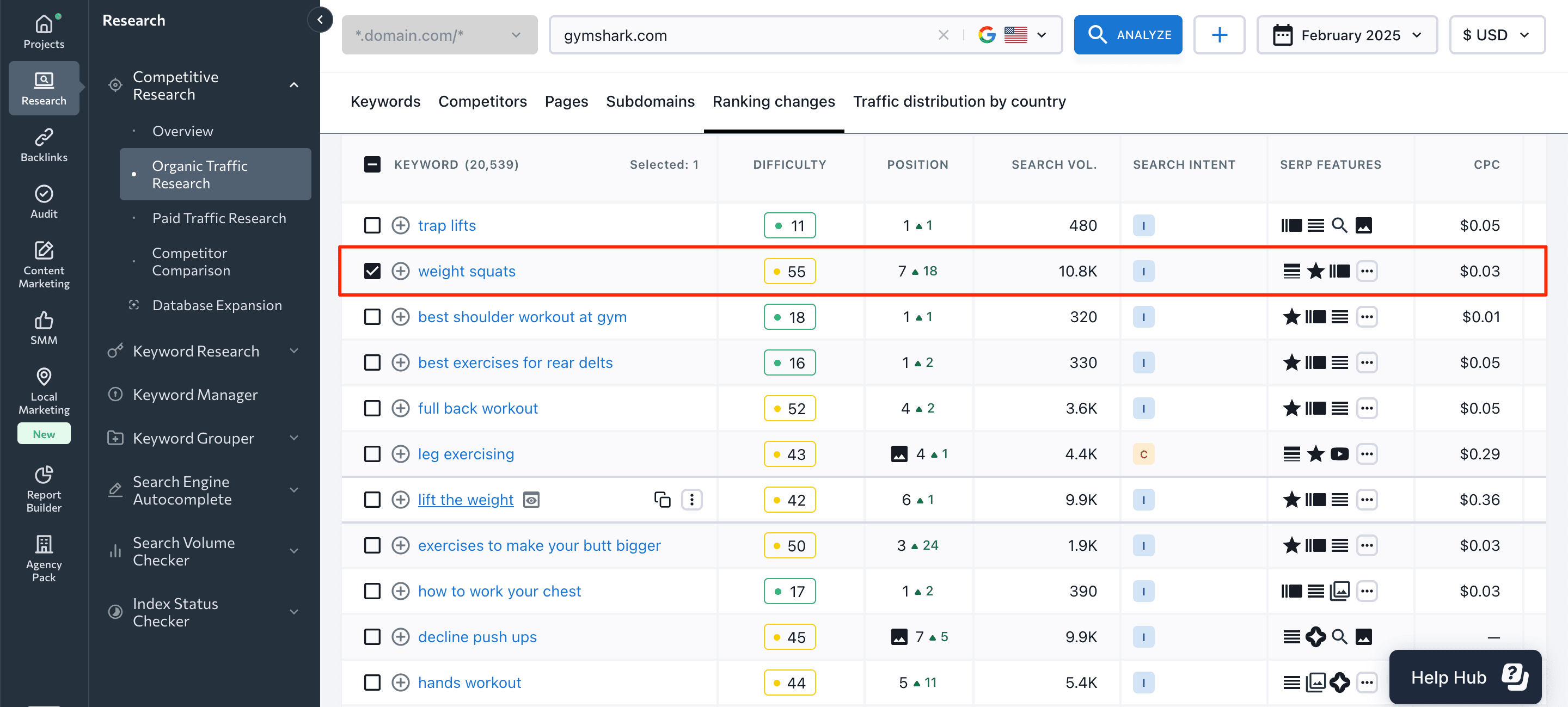Expand the Keyword Research section
Screen dimensions: 1568x707
(x=293, y=351)
